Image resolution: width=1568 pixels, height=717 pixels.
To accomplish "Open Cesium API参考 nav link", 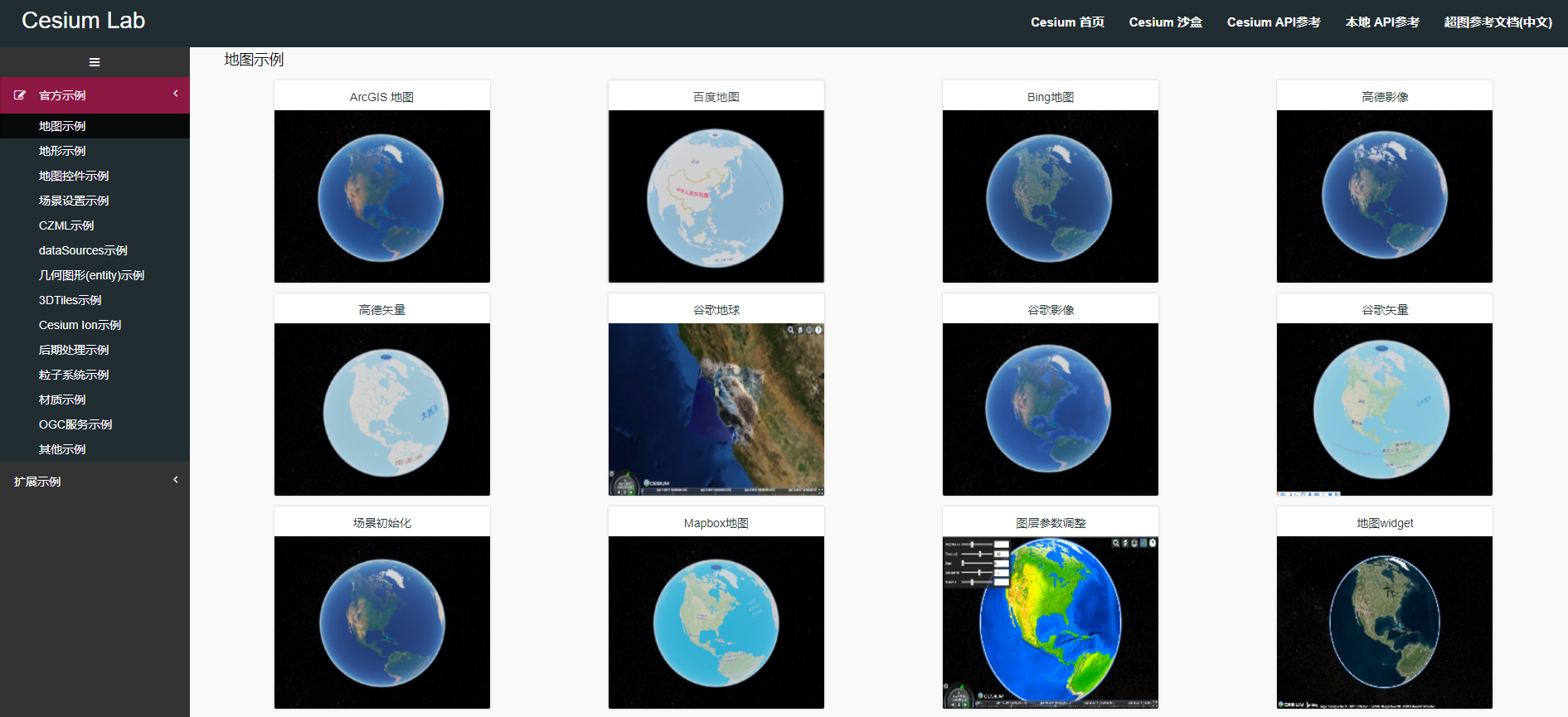I will (1274, 22).
